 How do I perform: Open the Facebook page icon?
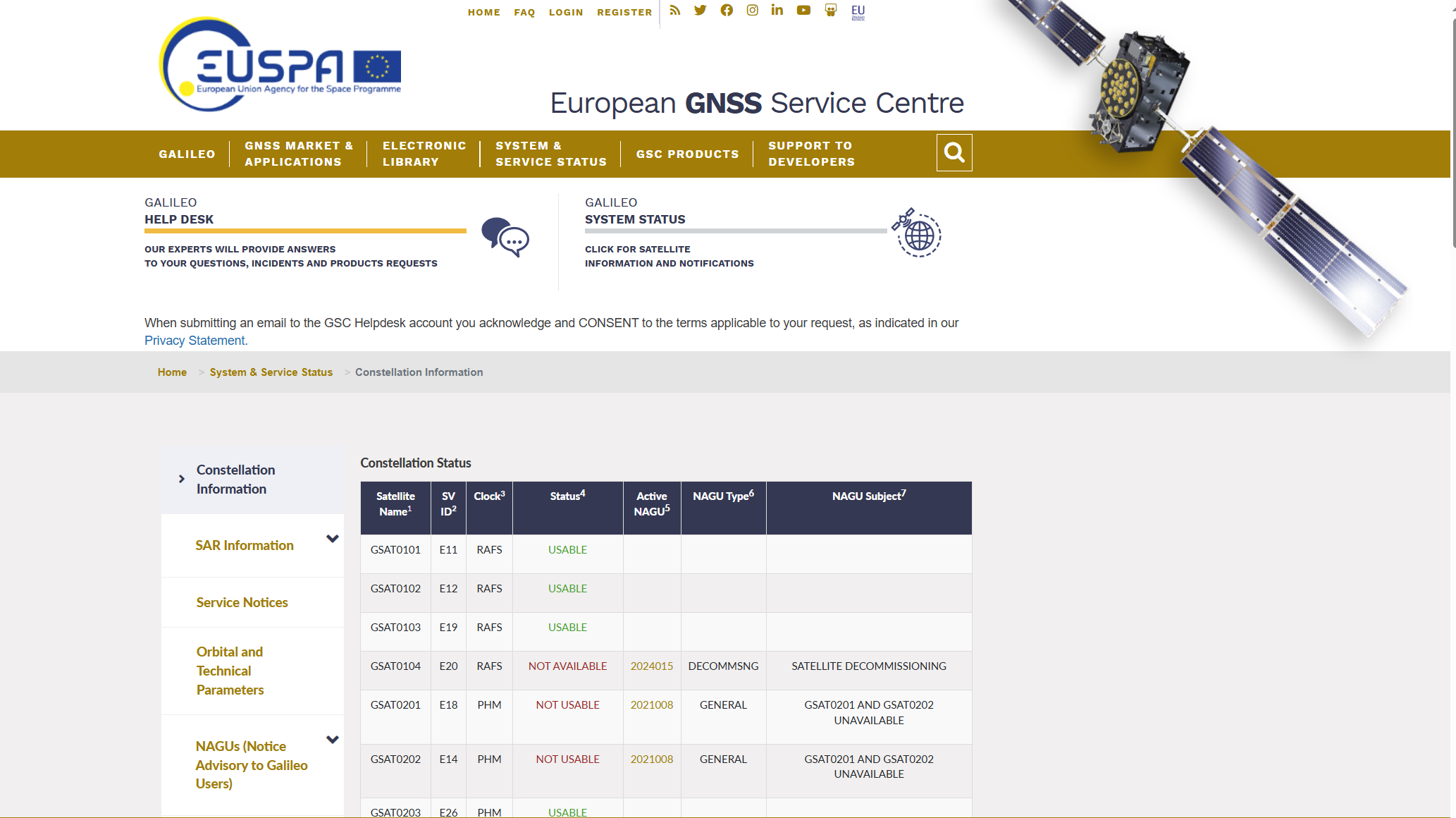point(727,11)
